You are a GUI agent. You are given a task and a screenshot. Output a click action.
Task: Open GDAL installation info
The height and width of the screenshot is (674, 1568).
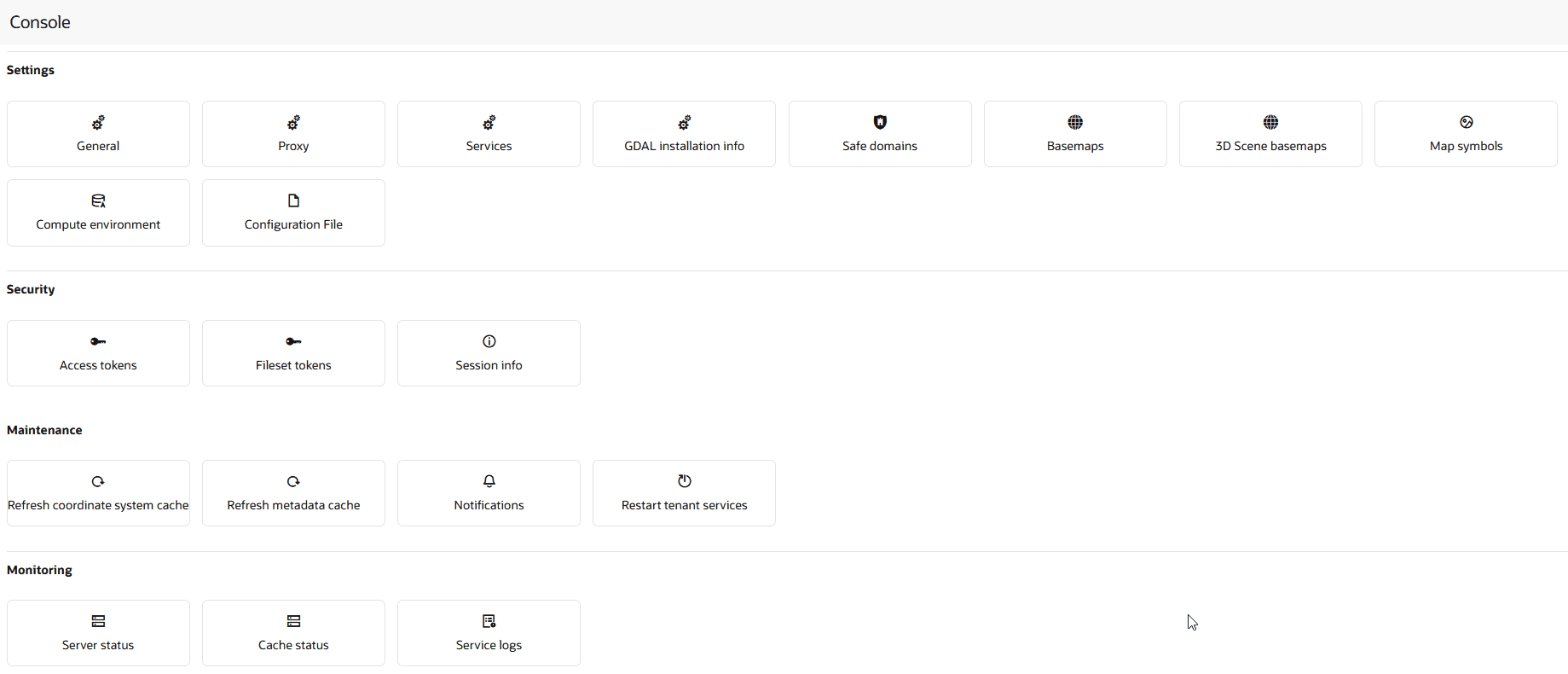point(685,134)
